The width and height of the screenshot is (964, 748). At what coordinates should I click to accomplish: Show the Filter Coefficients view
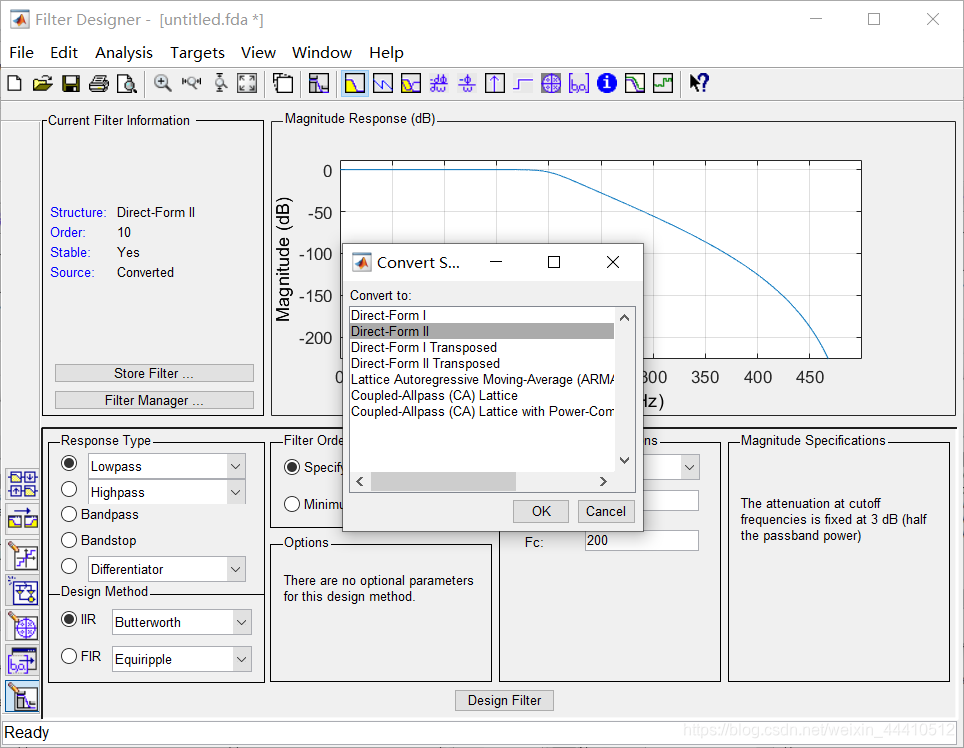579,83
